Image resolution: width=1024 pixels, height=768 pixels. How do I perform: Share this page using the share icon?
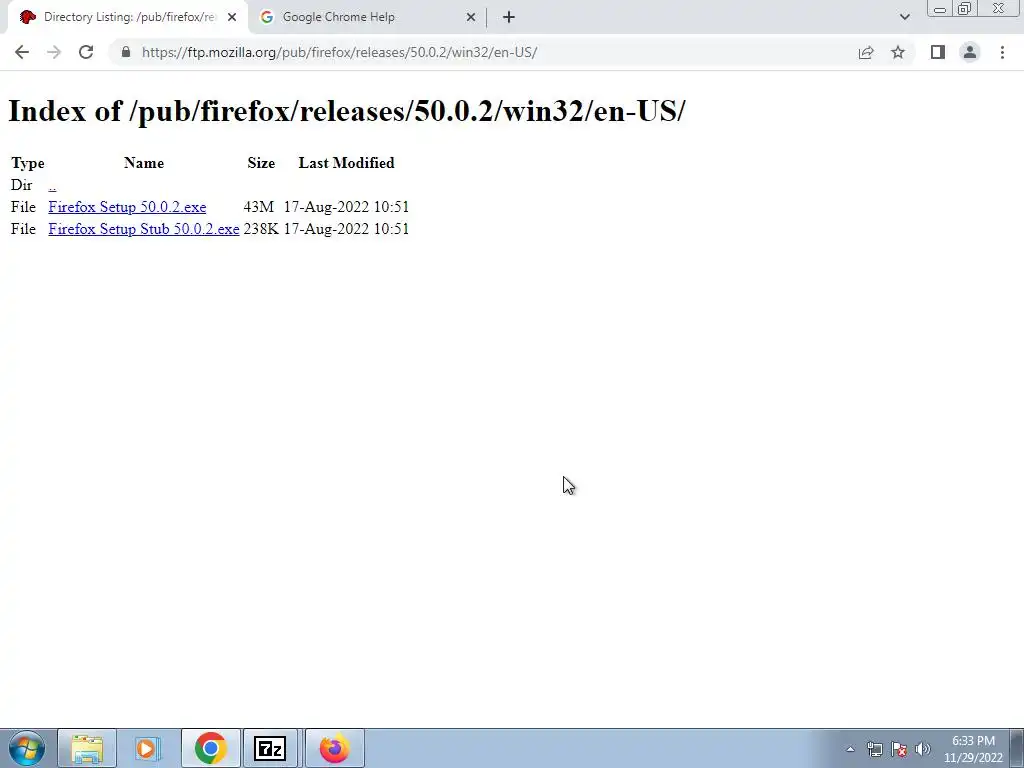(x=866, y=52)
